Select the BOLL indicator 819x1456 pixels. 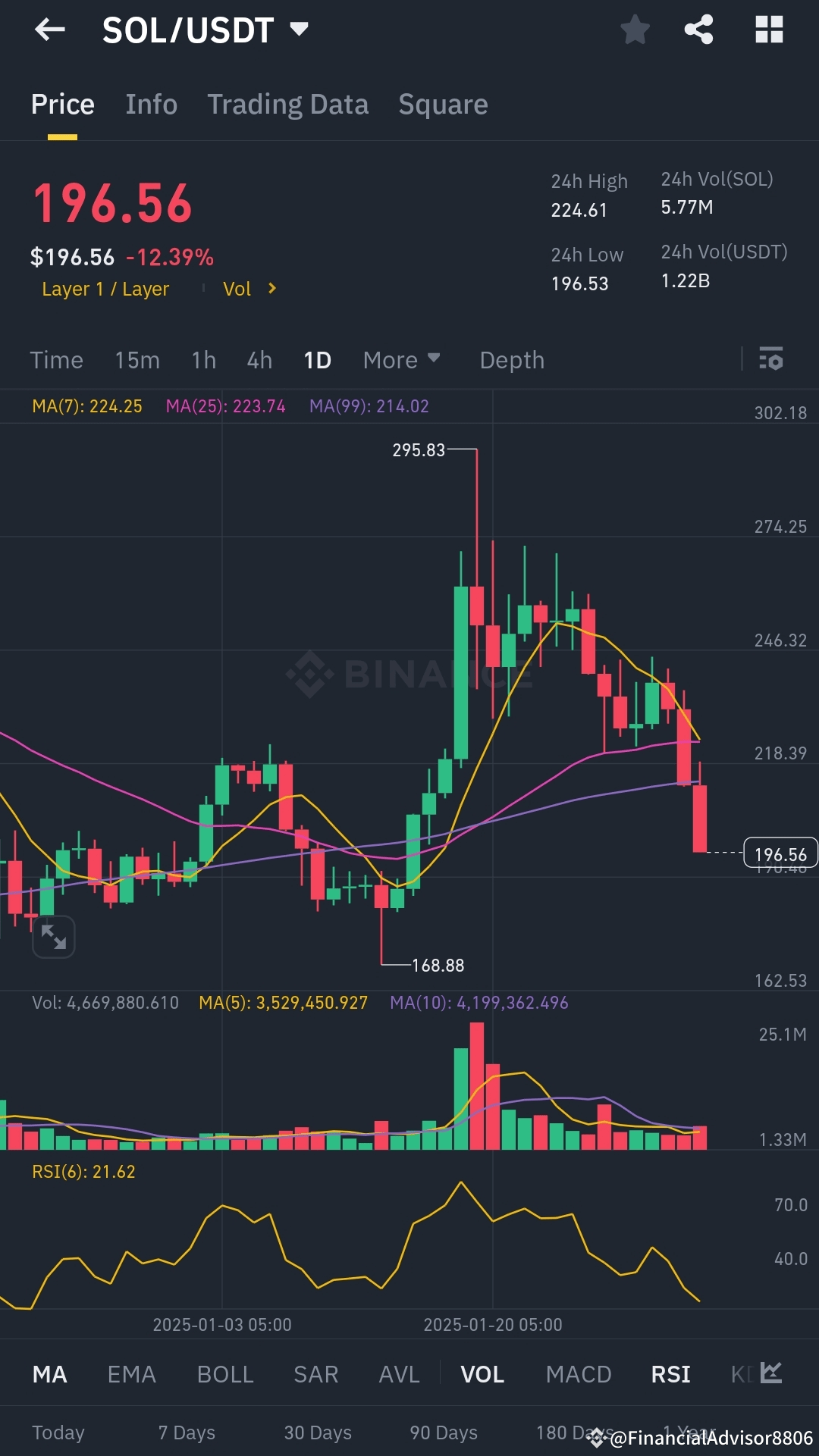click(x=224, y=1374)
